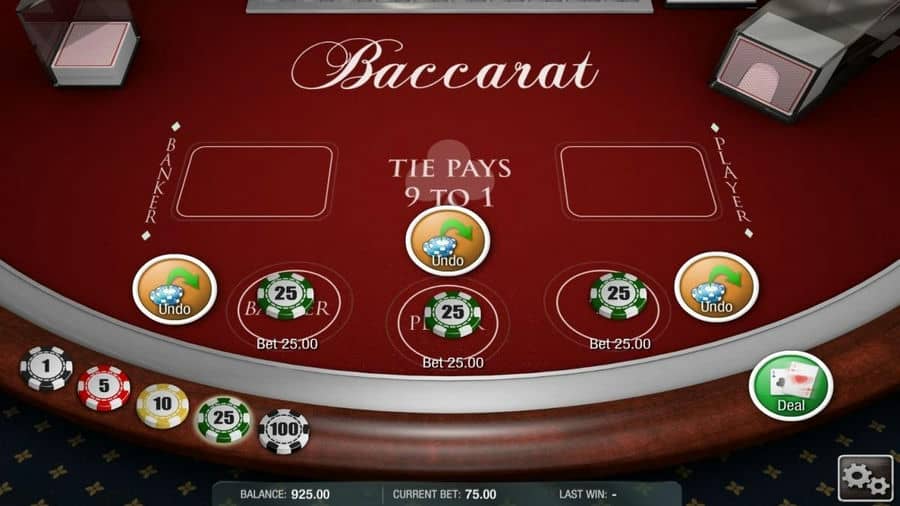900x506 pixels.
Task: Choose the green 25 value chip
Action: click(224, 419)
